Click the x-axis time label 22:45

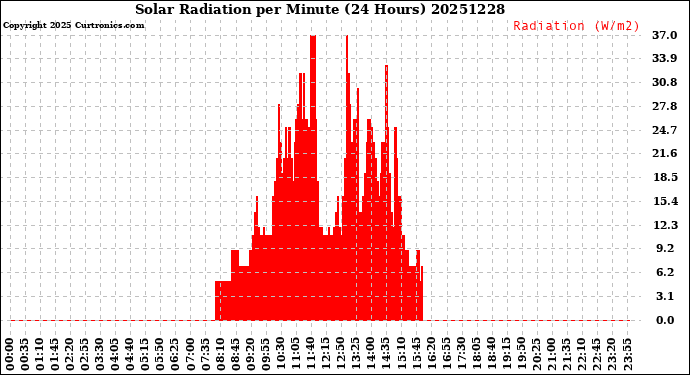597,355
